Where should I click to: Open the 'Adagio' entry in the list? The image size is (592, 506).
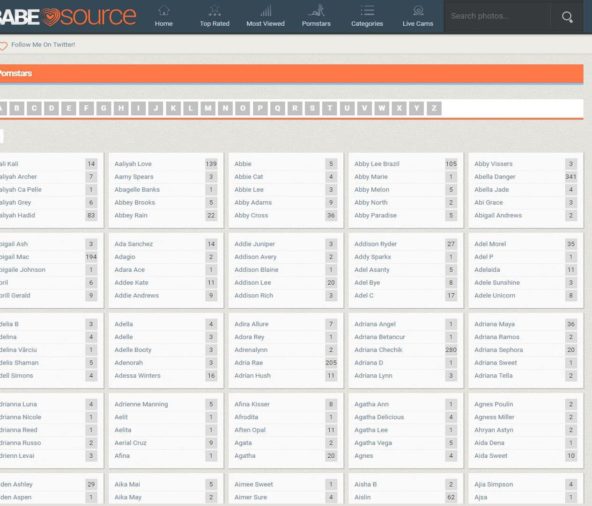(125, 257)
